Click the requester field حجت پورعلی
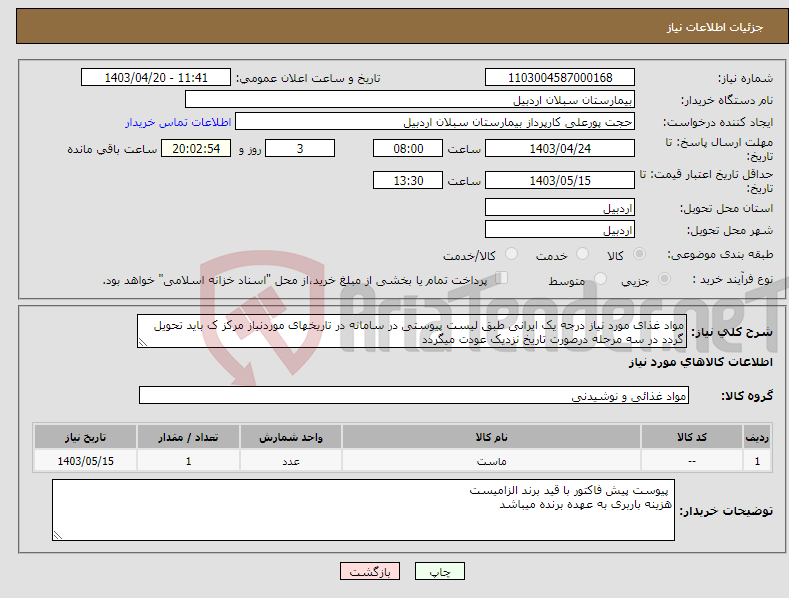 click(x=435, y=122)
